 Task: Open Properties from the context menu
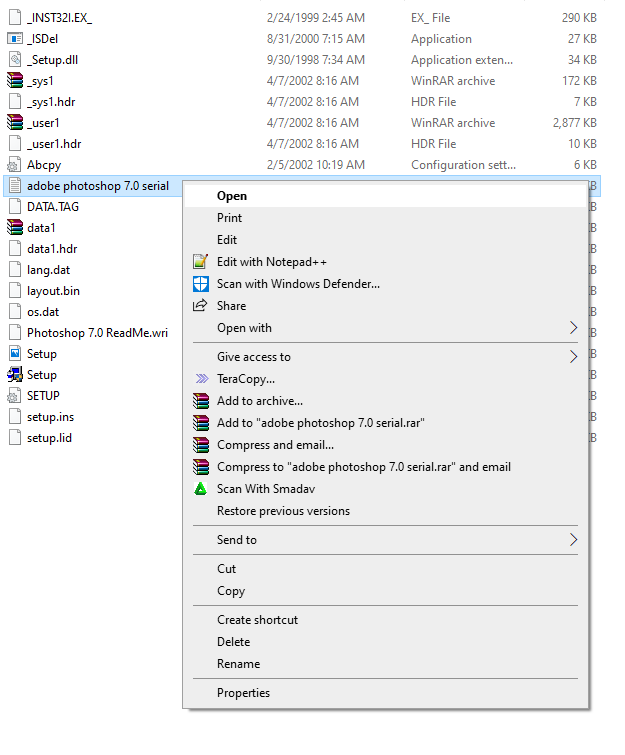pos(385,692)
